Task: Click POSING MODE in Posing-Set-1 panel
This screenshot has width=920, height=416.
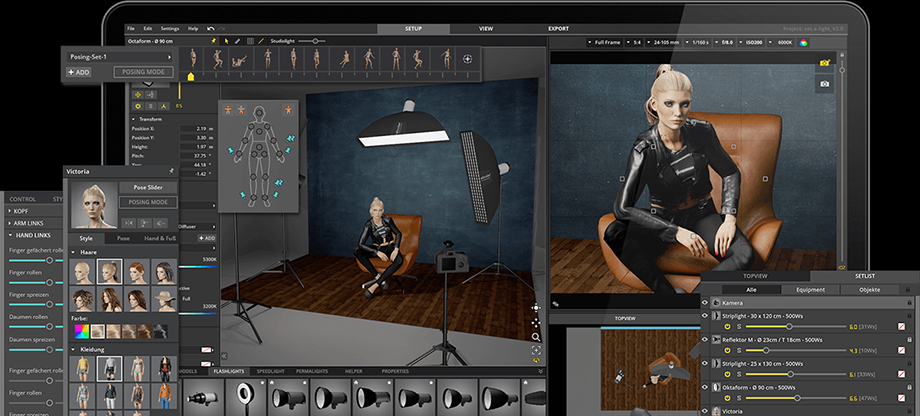Action: (x=144, y=72)
